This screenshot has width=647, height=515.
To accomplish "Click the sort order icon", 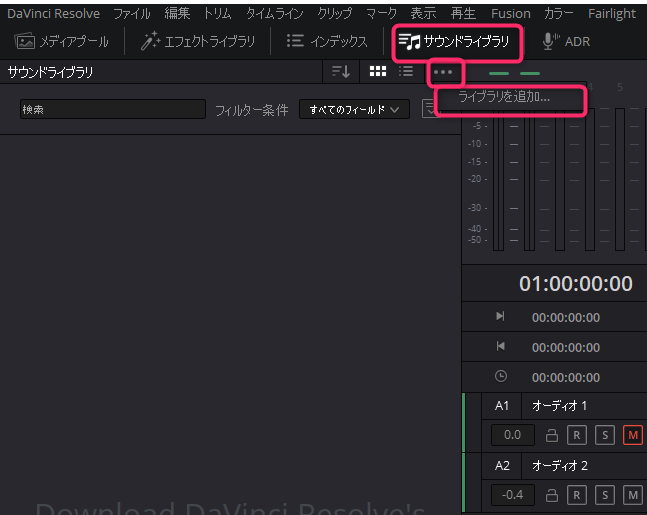I will tap(341, 72).
